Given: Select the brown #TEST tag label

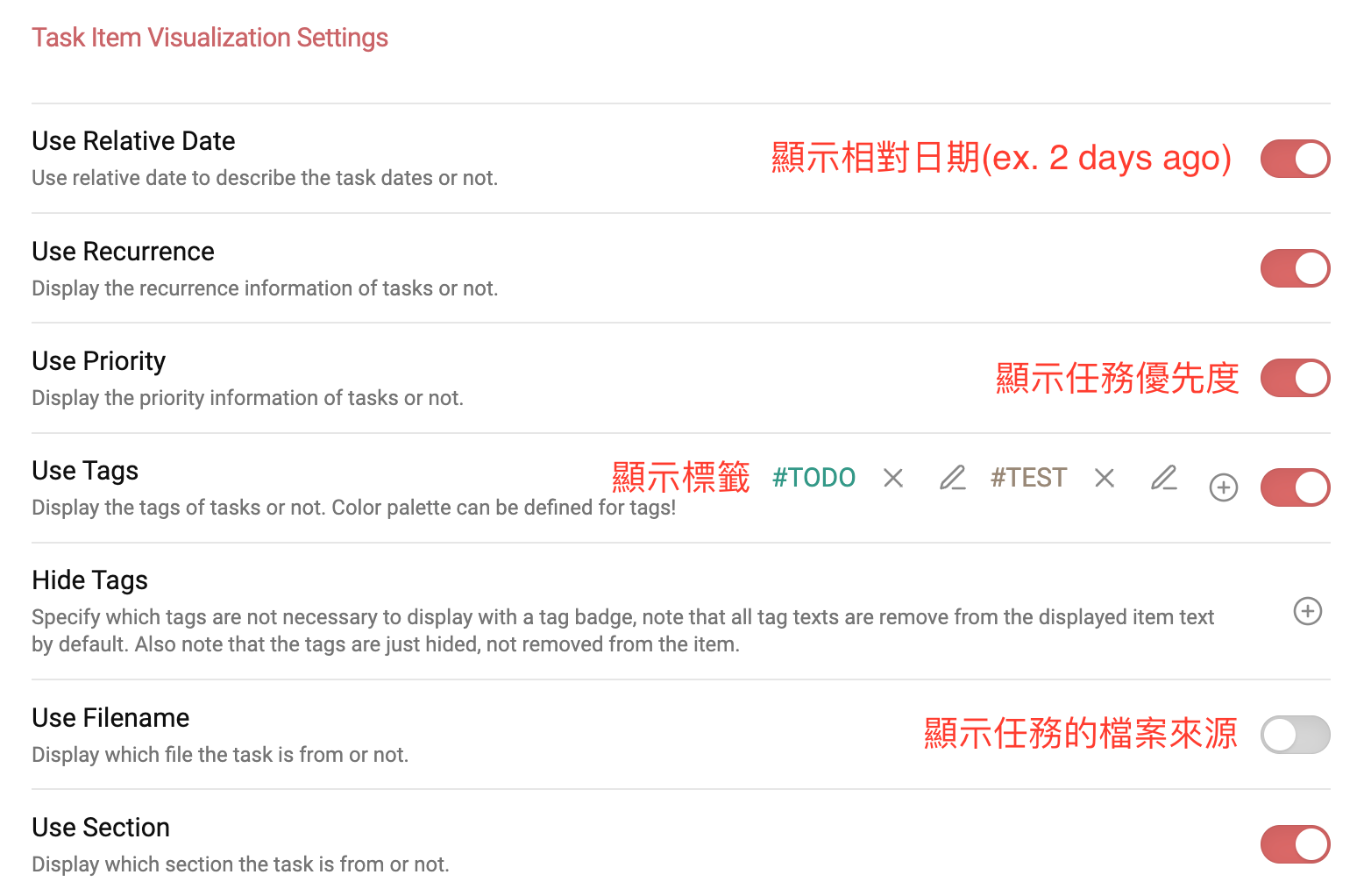Looking at the screenshot, I should point(1027,478).
